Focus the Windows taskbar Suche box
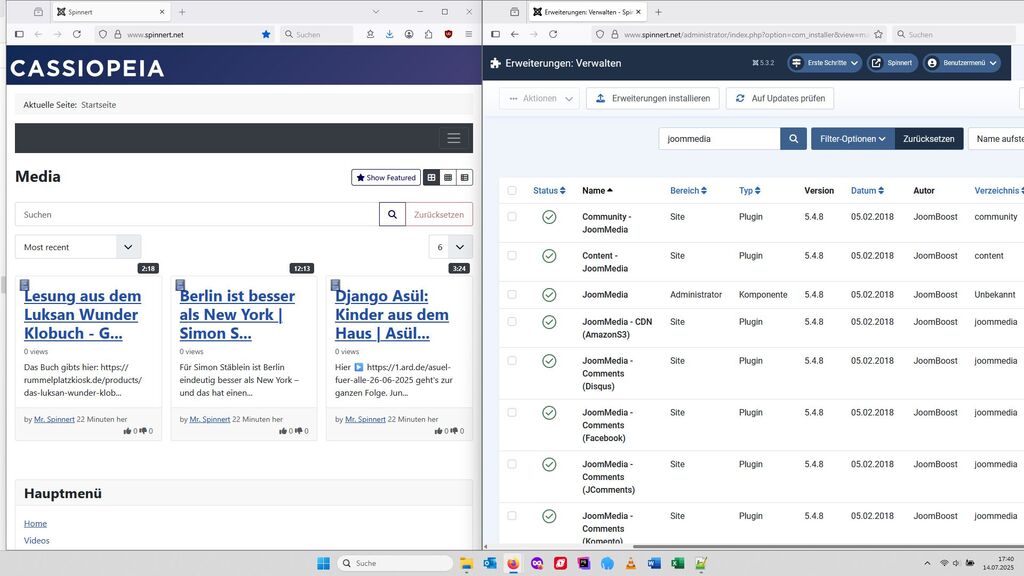Image resolution: width=1024 pixels, height=576 pixels. coord(395,563)
